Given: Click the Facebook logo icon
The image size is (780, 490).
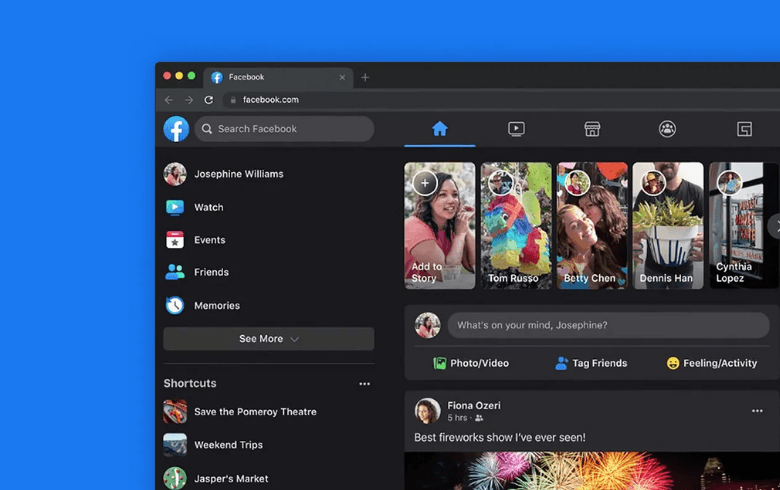Looking at the screenshot, I should pyautogui.click(x=176, y=129).
